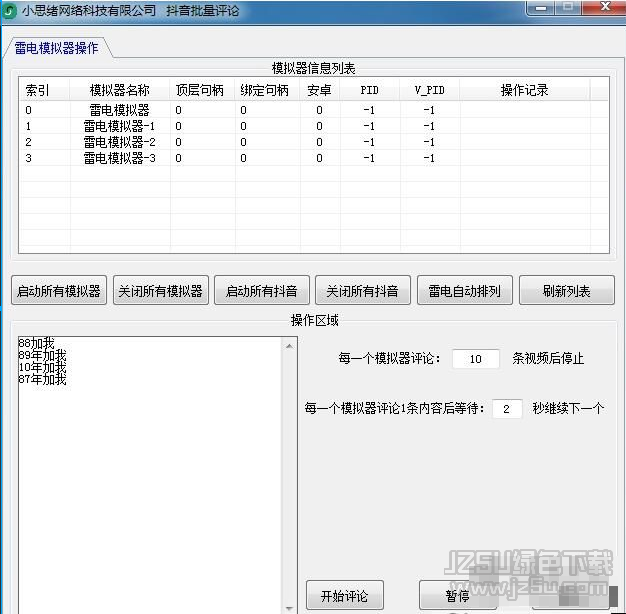
Task: Click the 暂停 pause button
Action: [x=458, y=595]
